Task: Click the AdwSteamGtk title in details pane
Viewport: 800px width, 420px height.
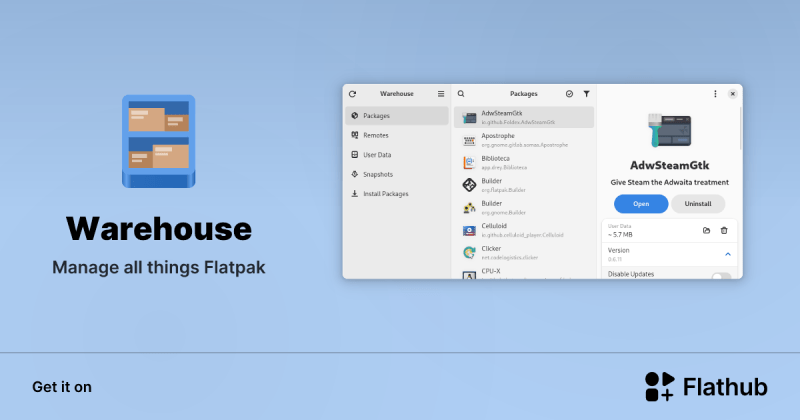Action: (670, 165)
